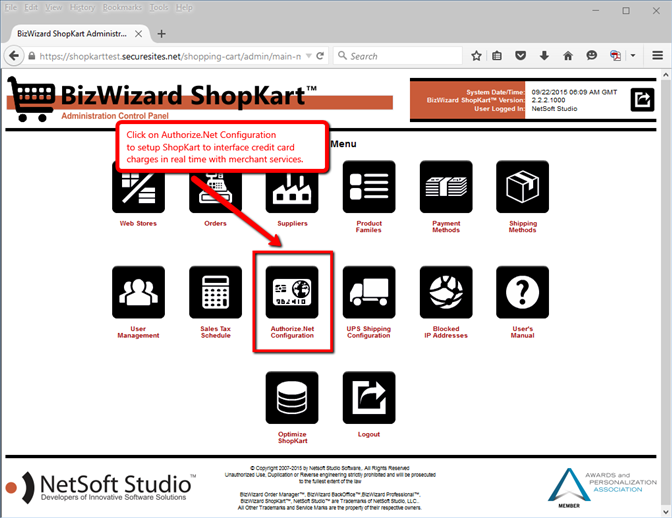The image size is (672, 518).
Task: Click the User's Manual text link
Action: [x=523, y=332]
